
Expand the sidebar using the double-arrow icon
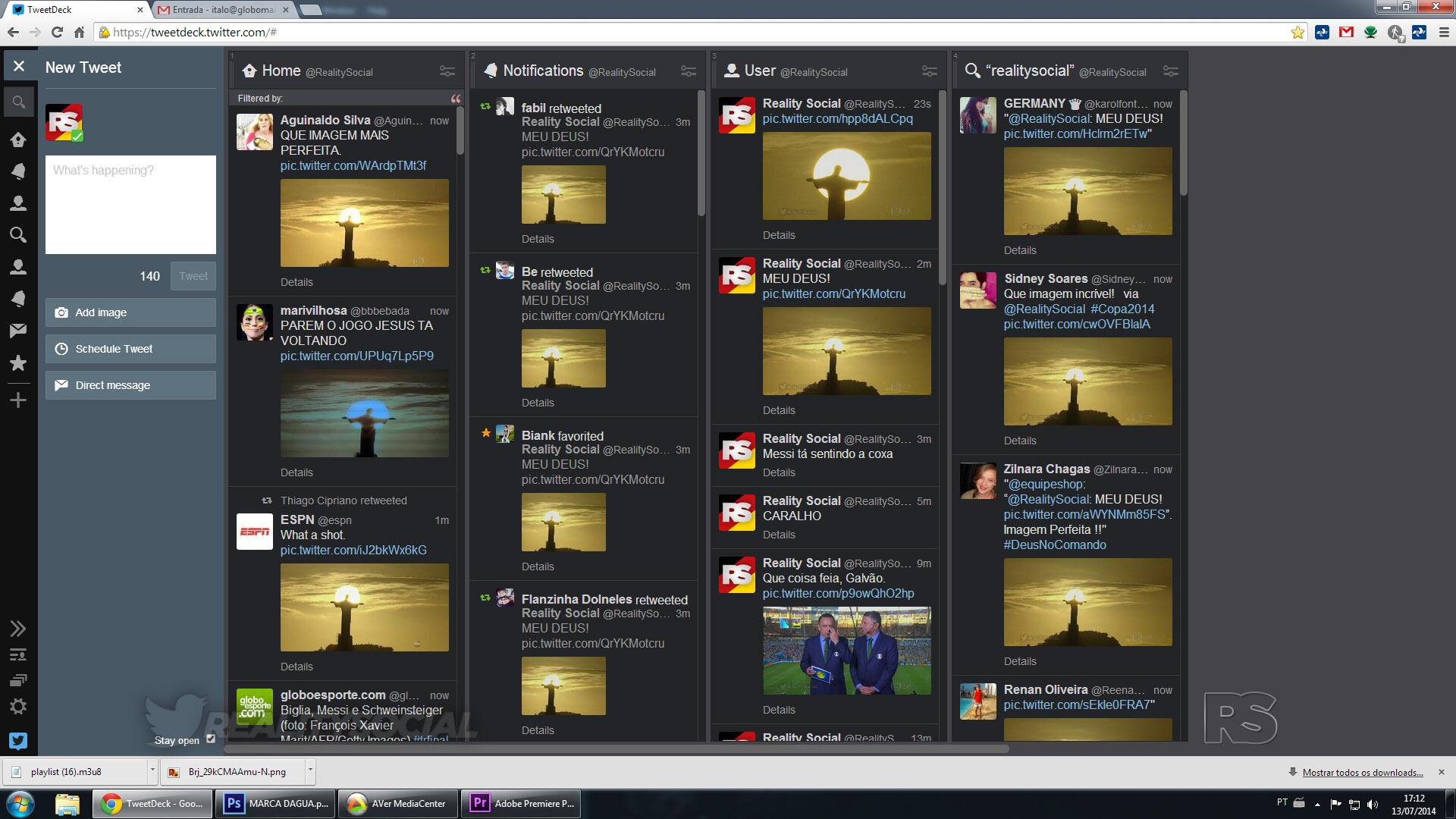[x=18, y=629]
